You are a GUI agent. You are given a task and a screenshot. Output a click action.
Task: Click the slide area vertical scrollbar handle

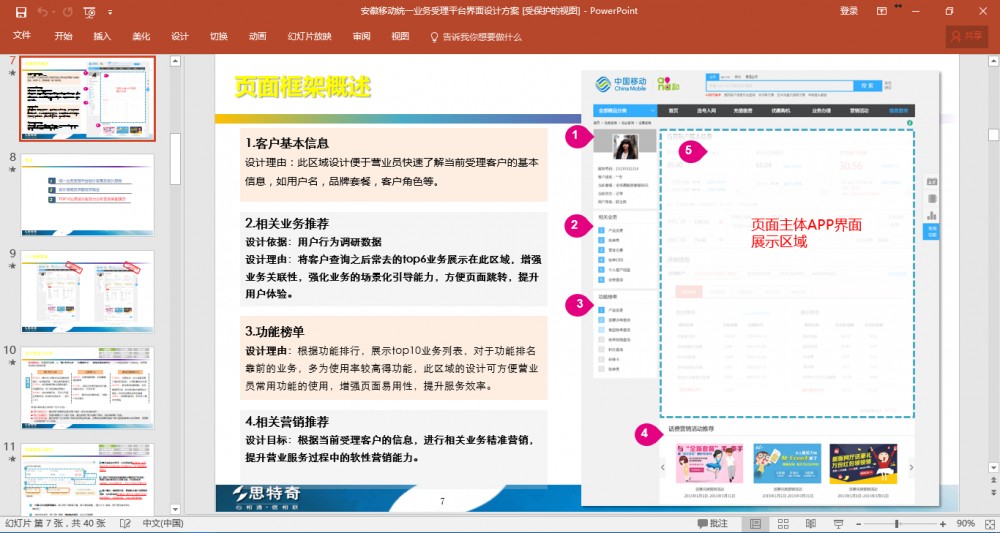pyautogui.click(x=993, y=135)
